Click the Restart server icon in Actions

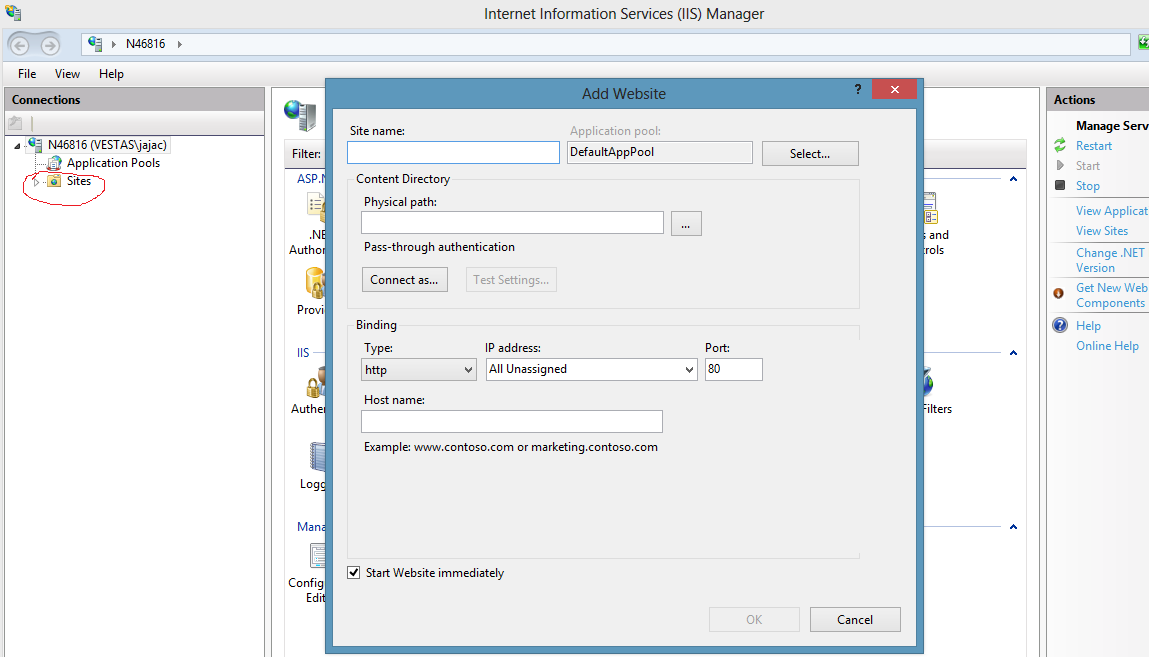1060,145
